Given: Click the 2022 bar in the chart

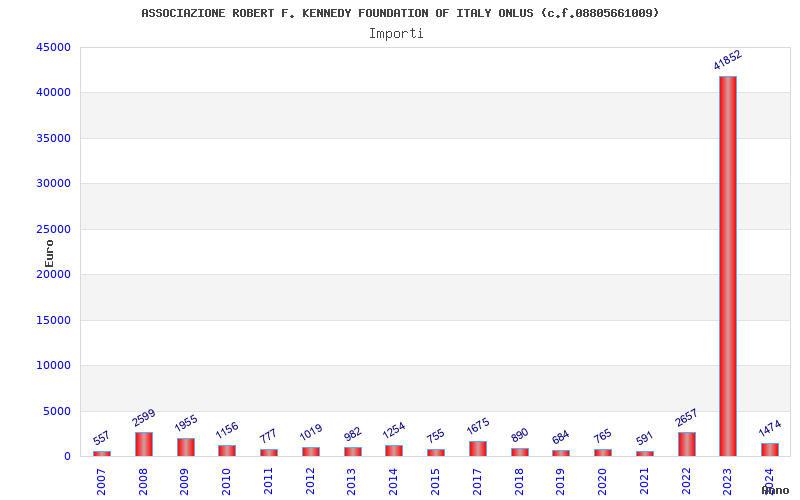Looking at the screenshot, I should click(687, 444).
